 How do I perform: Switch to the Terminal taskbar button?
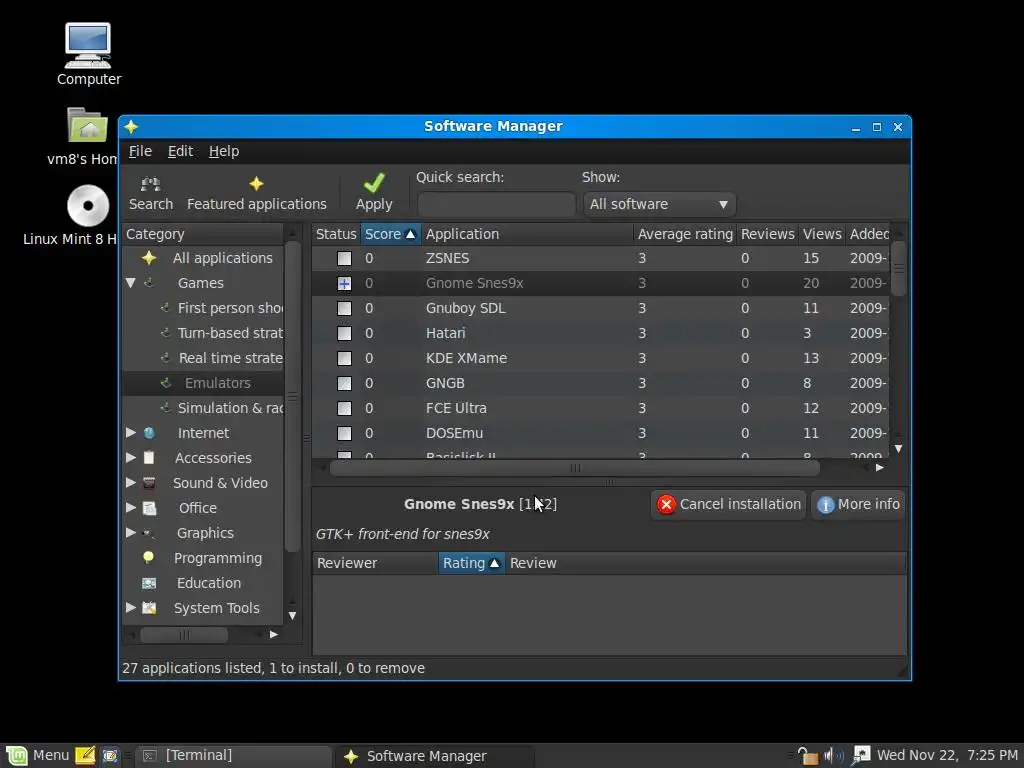click(x=234, y=756)
